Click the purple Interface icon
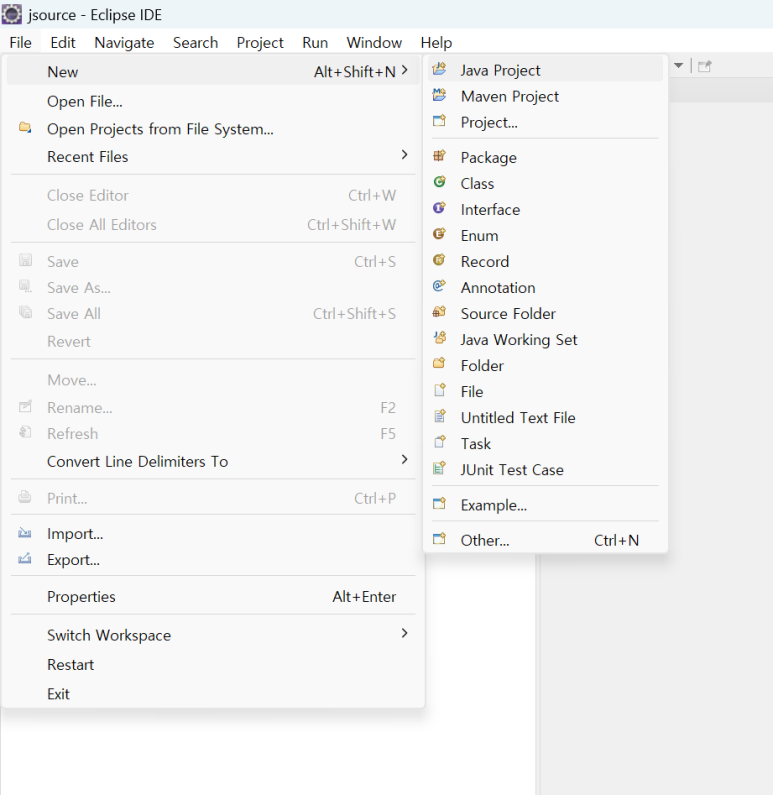 [x=439, y=208]
